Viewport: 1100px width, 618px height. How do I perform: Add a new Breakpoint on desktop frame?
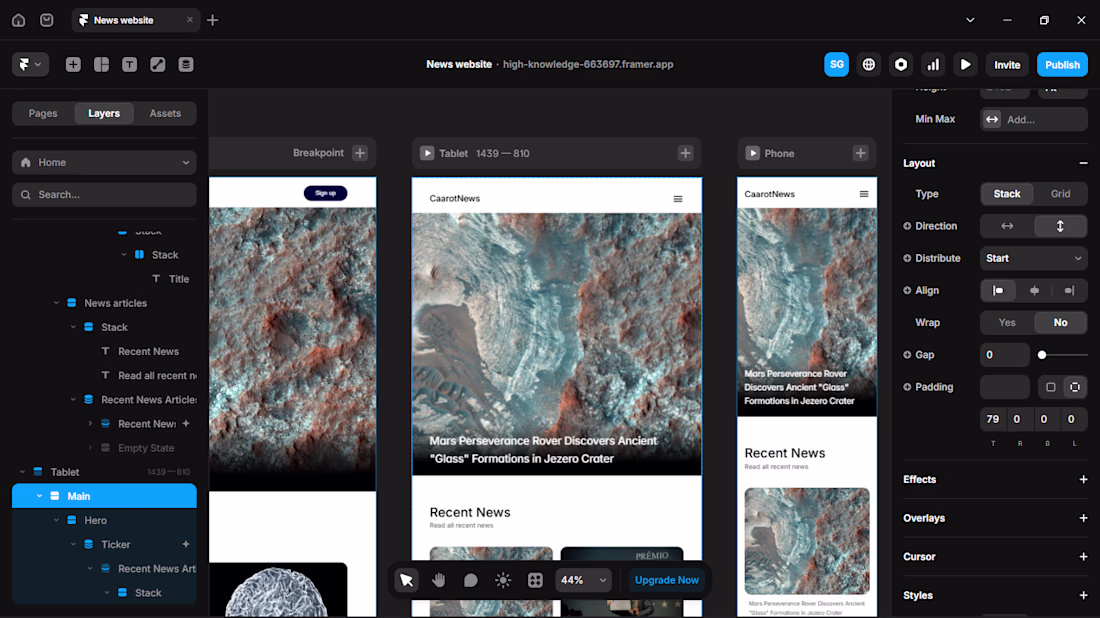click(360, 153)
